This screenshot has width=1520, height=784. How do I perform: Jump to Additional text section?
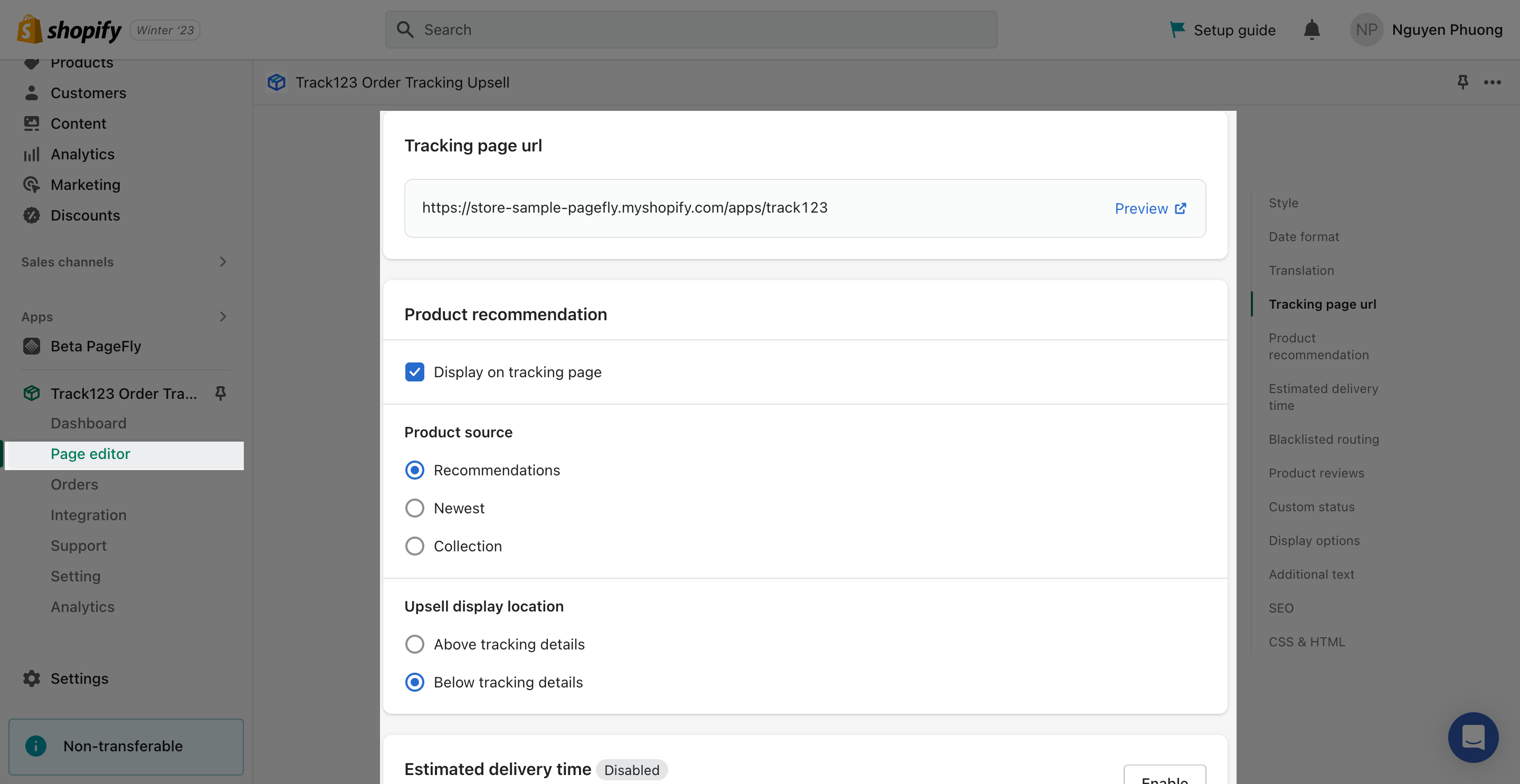(x=1312, y=574)
